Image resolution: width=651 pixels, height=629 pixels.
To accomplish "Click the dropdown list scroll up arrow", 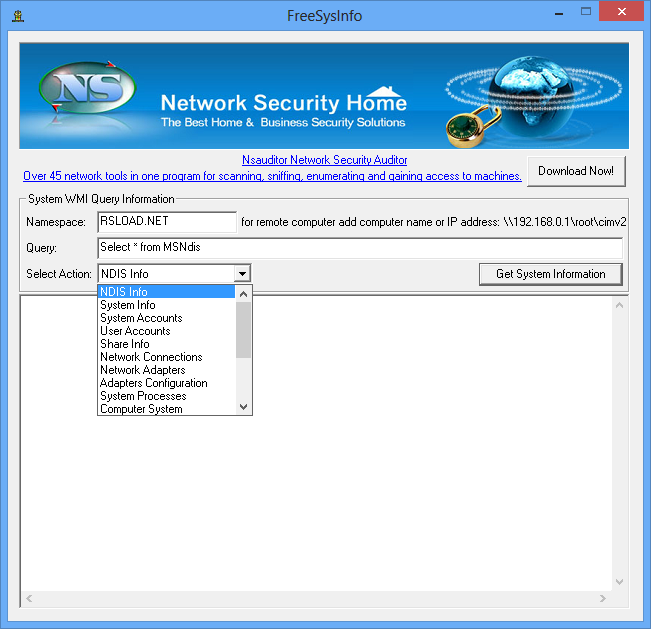I will 244,294.
